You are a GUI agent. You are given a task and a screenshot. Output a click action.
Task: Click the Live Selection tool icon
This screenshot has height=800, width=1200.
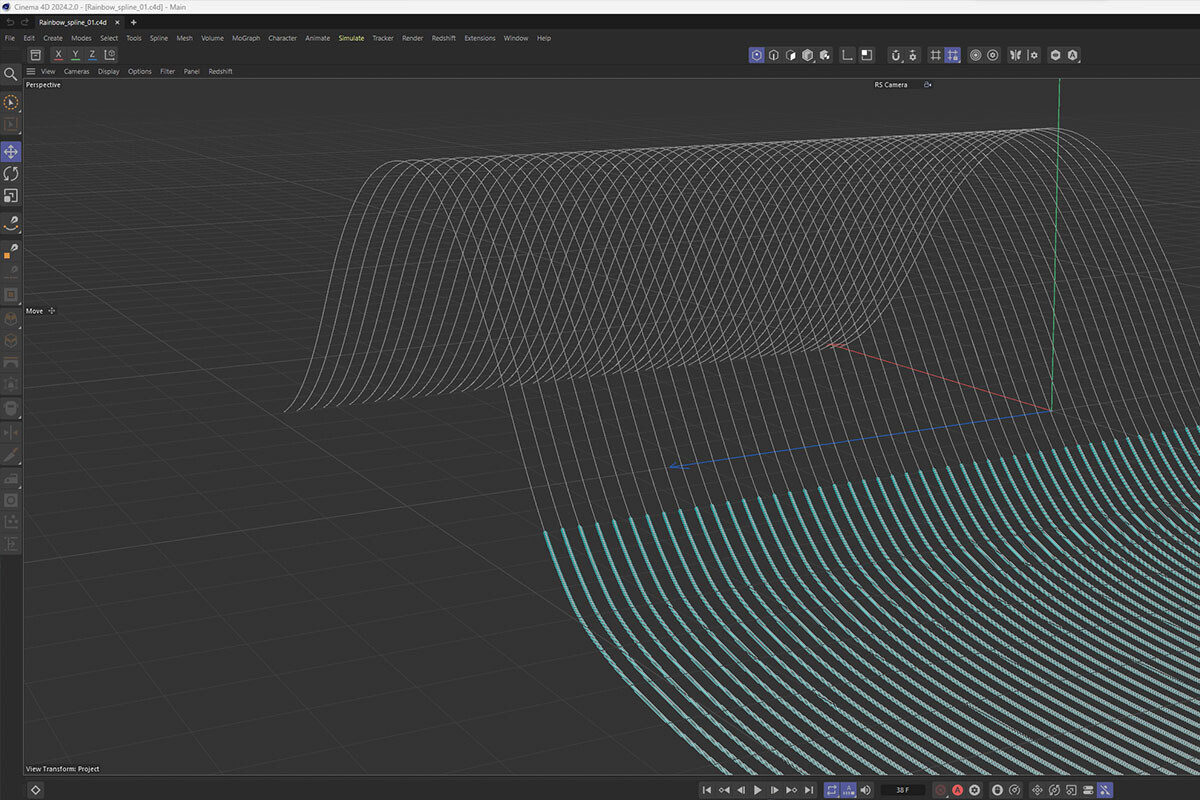[x=11, y=103]
